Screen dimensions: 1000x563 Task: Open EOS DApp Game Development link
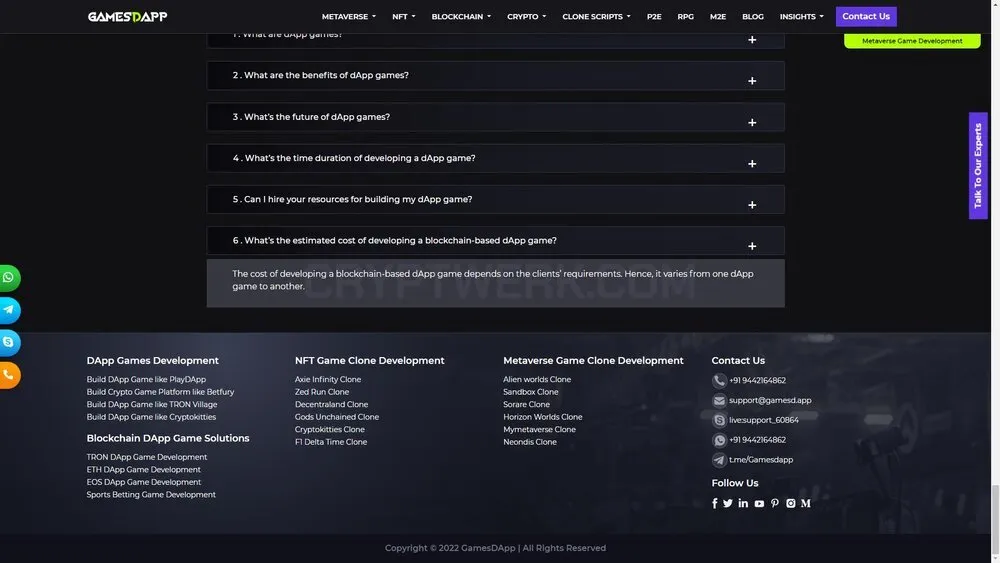143,482
